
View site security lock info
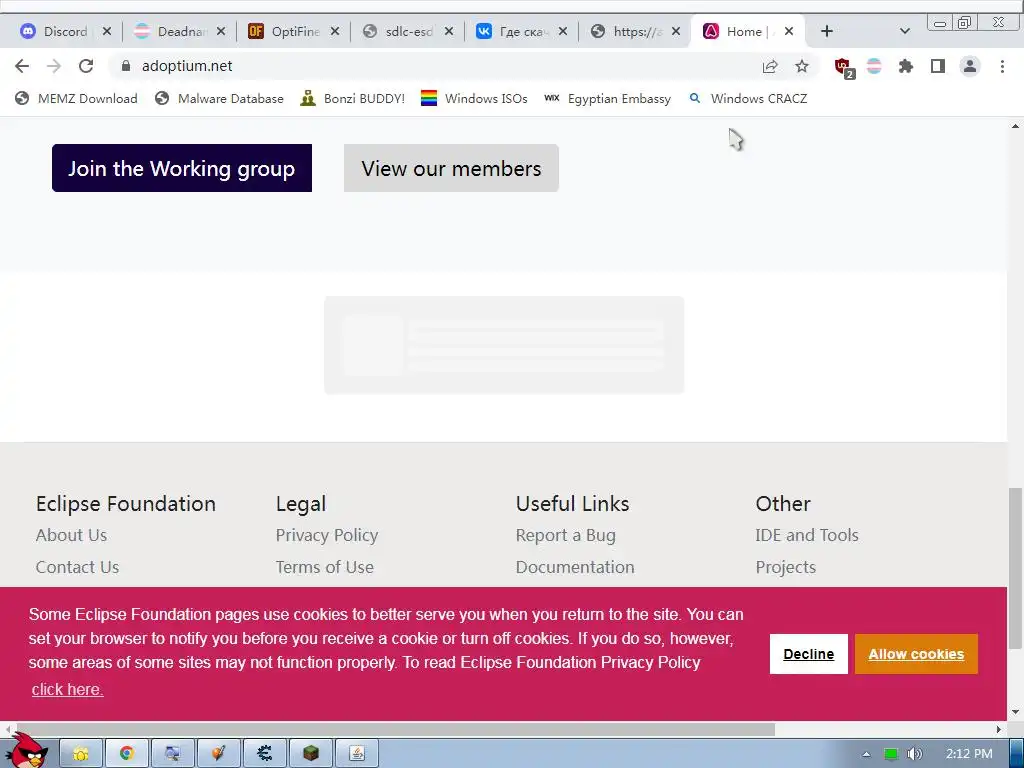coord(126,66)
